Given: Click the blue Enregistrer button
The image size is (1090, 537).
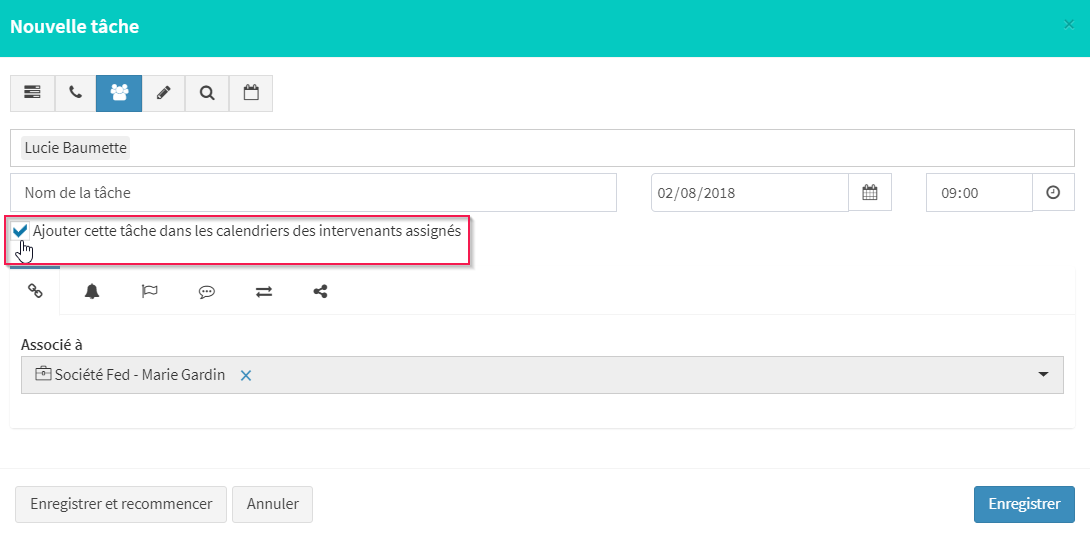Looking at the screenshot, I should coord(1024,504).
